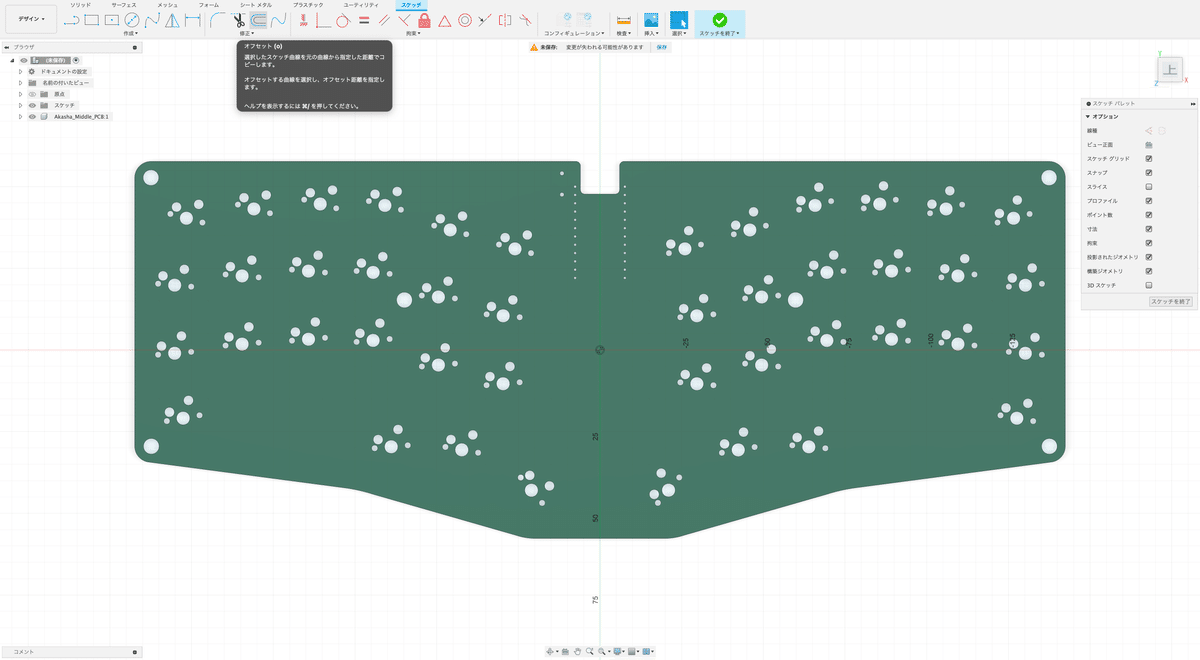Enable the 3D スケッチ checkbox
1200x660 pixels.
1149,285
